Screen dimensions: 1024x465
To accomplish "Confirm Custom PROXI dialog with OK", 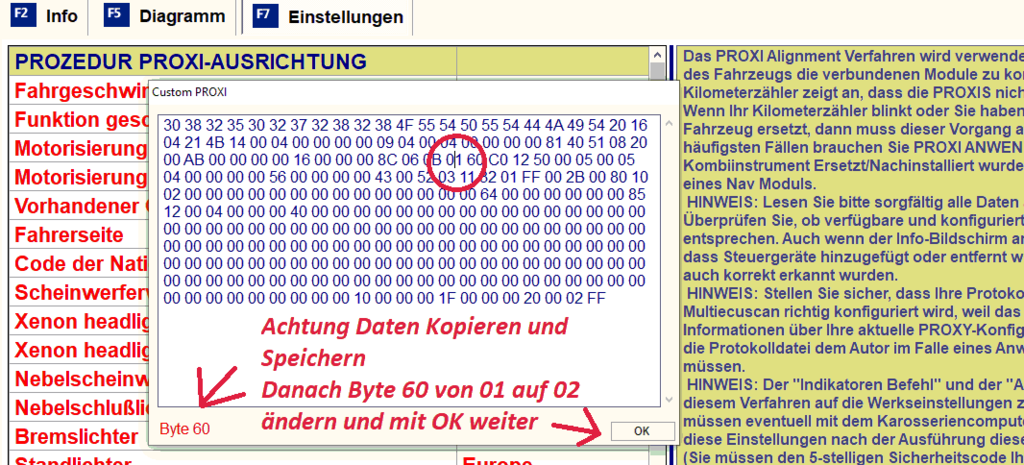I will click(x=643, y=431).
